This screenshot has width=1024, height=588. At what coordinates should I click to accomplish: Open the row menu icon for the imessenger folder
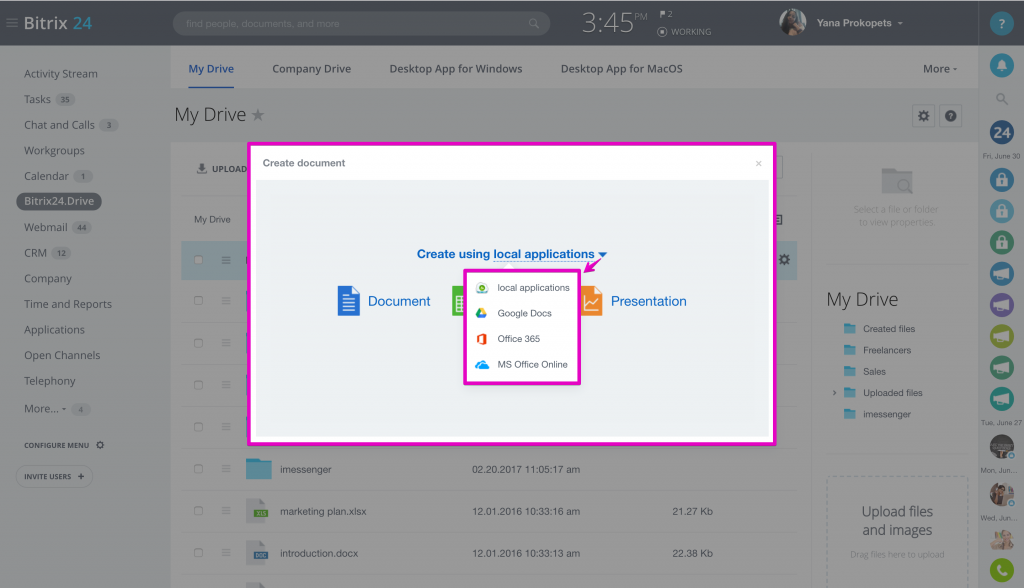coord(226,468)
